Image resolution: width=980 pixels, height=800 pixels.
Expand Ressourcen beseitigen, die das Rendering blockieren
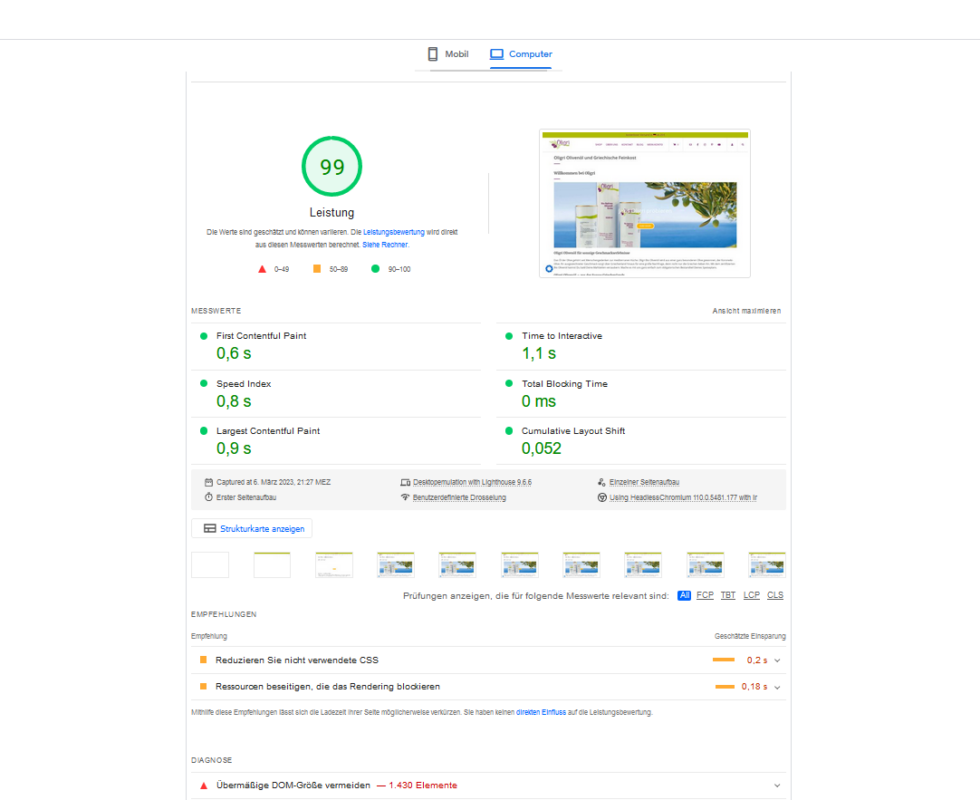click(x=488, y=687)
